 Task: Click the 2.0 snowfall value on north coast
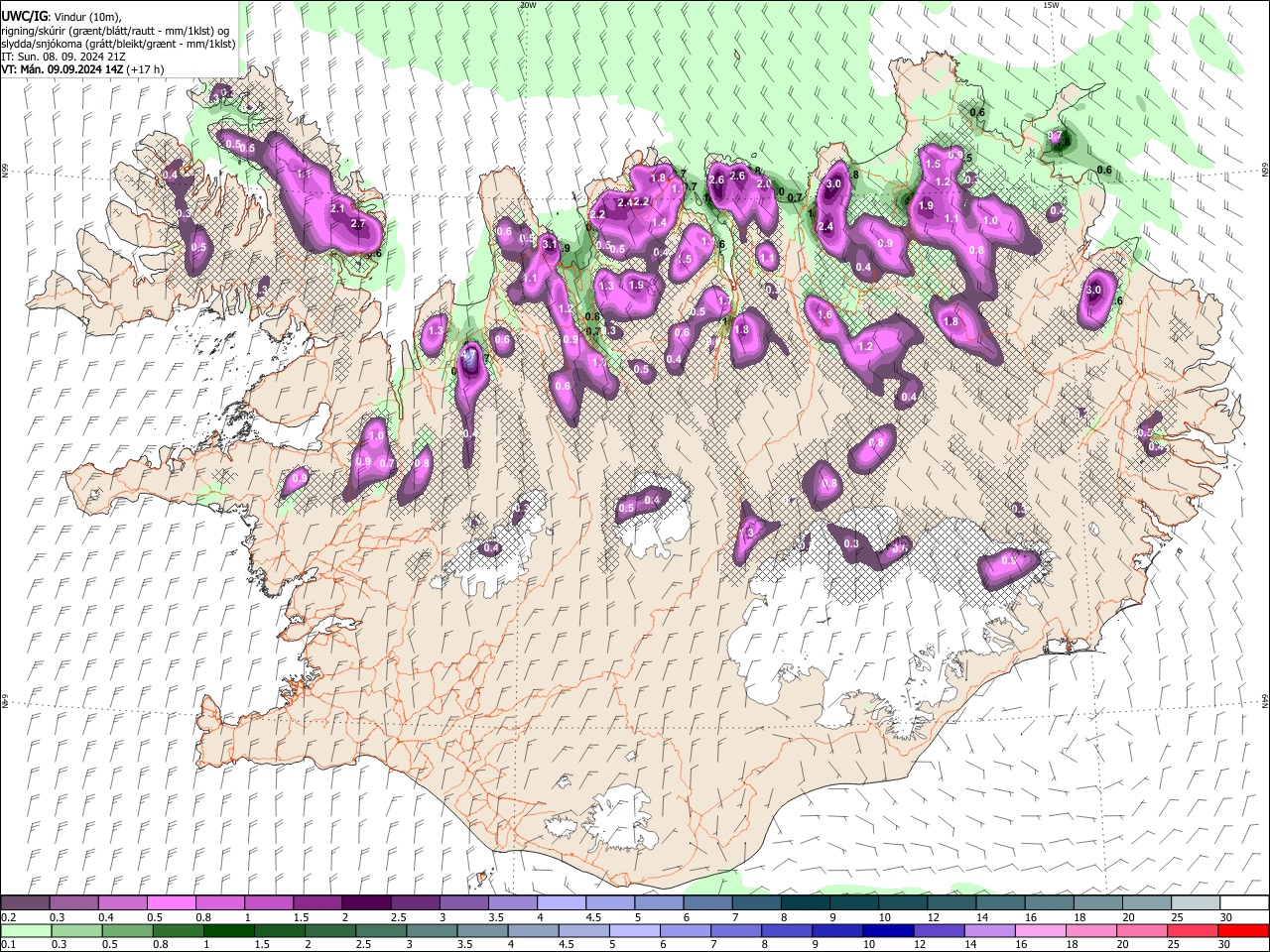point(764,183)
